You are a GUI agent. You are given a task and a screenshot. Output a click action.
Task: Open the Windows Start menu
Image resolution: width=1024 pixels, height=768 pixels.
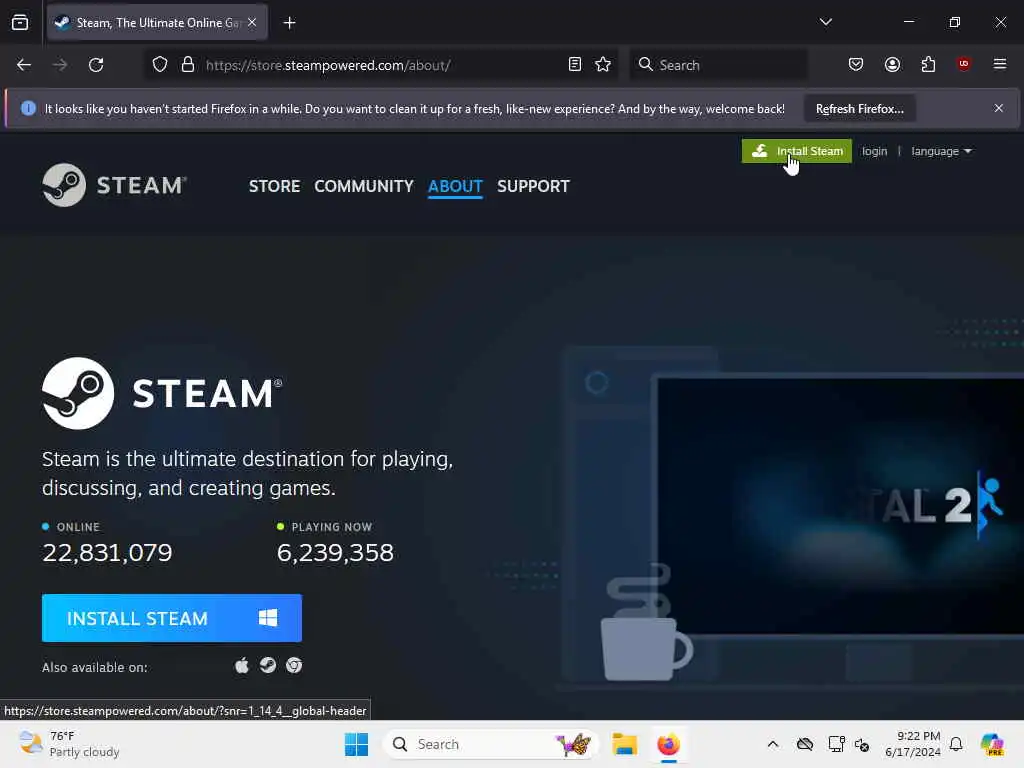(357, 744)
